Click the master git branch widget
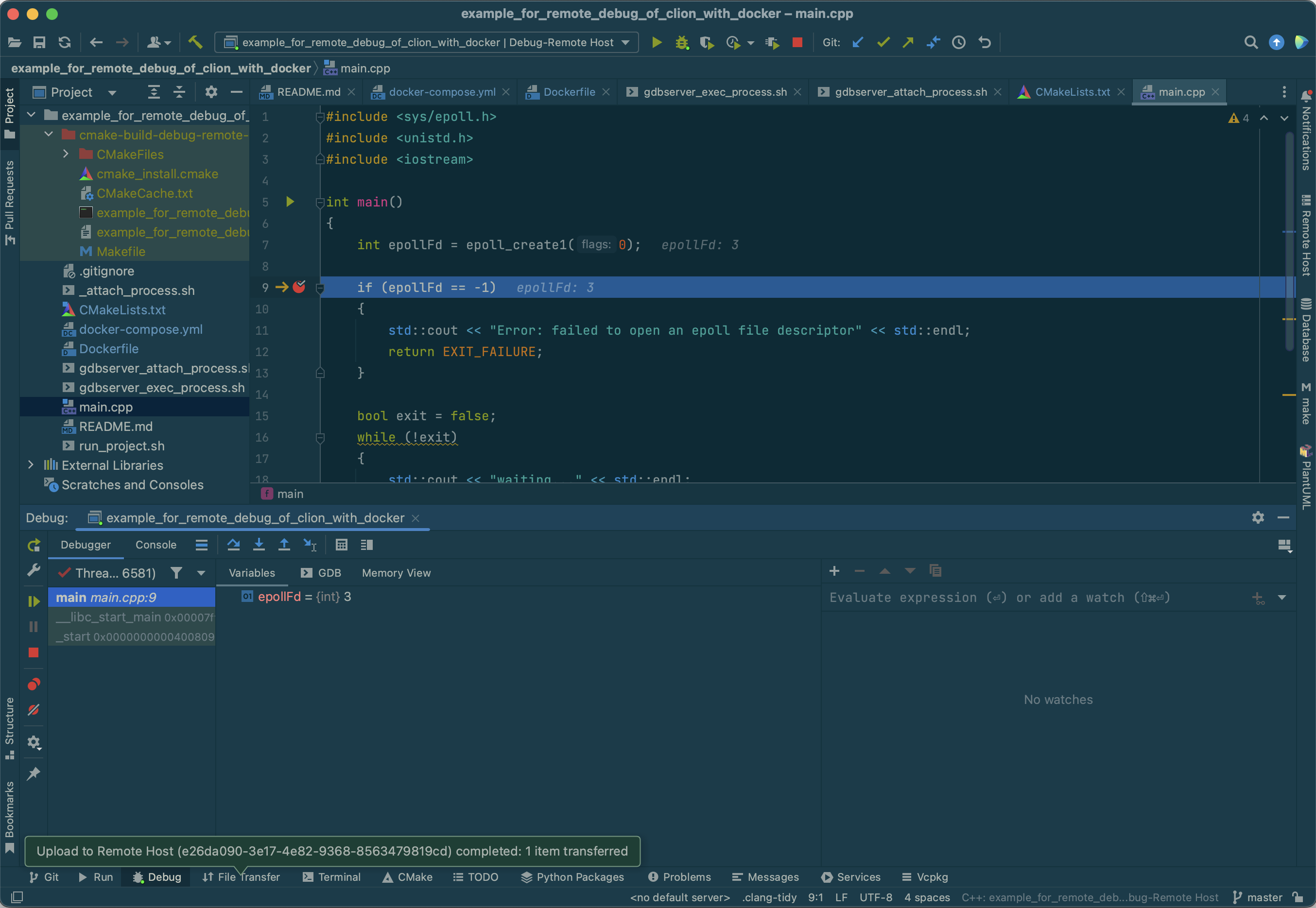Viewport: 1316px width, 908px height. pos(1259,897)
